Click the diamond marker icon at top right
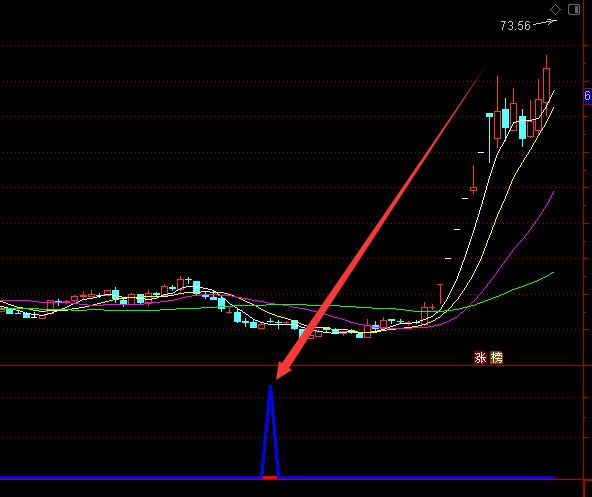 tap(555, 9)
